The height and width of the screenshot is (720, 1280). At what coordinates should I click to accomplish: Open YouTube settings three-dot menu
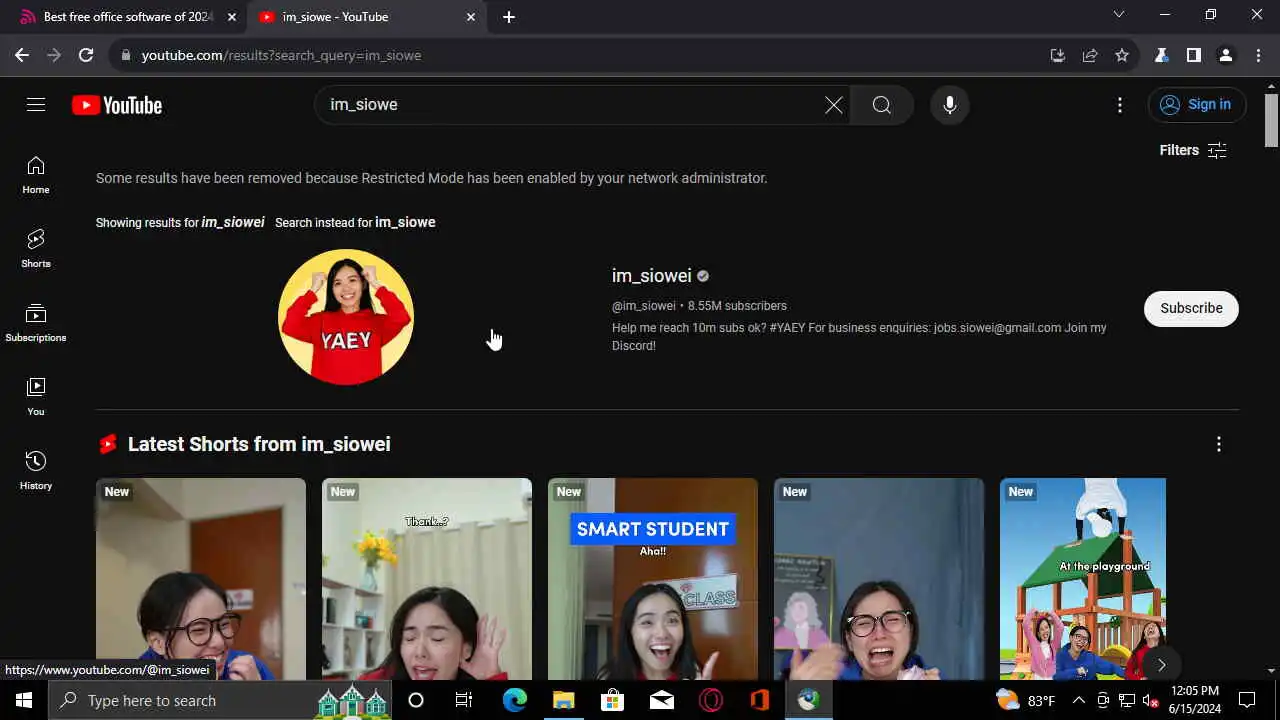(1120, 105)
